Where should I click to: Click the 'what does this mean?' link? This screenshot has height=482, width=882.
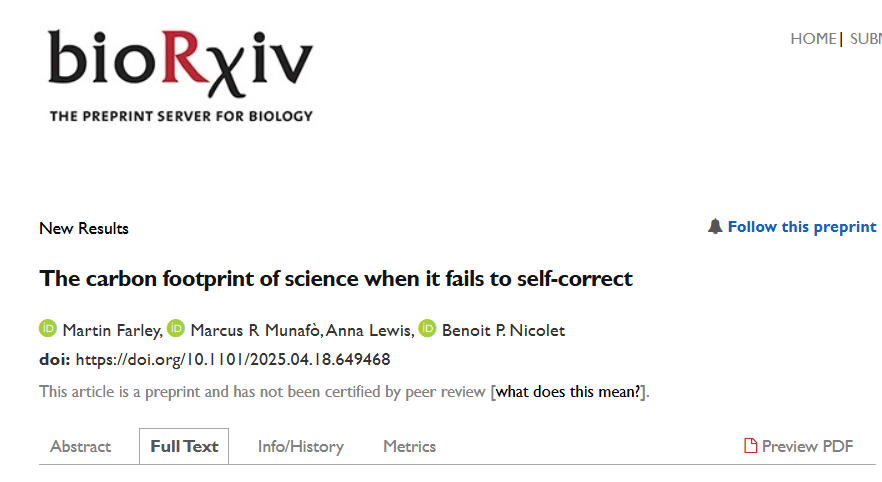coord(568,391)
